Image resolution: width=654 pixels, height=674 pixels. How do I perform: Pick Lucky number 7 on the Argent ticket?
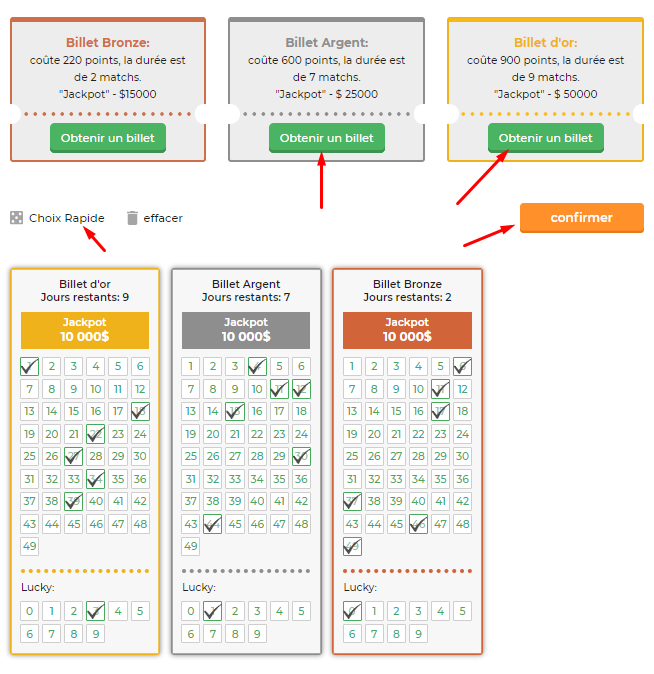coord(213,634)
